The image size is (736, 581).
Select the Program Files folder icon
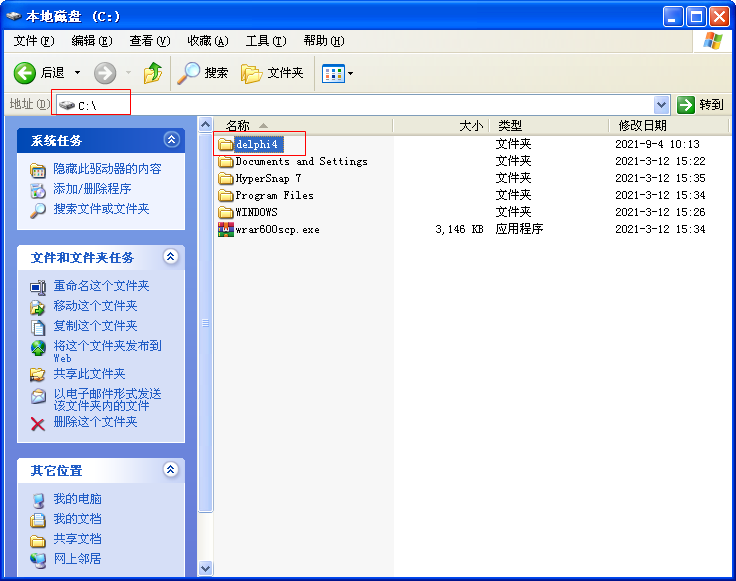pyautogui.click(x=226, y=196)
